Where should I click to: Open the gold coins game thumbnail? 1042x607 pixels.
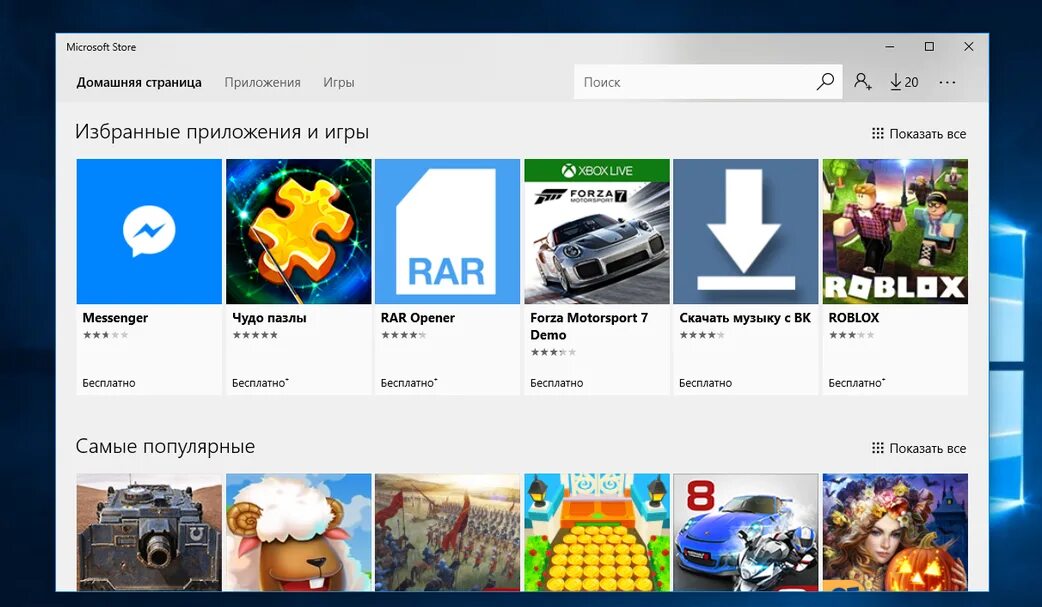(x=597, y=532)
